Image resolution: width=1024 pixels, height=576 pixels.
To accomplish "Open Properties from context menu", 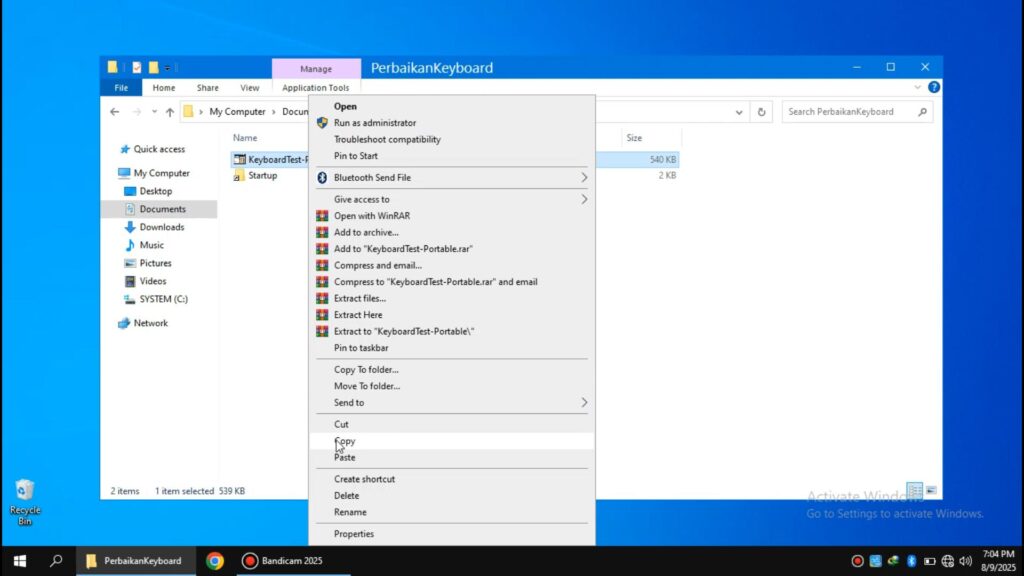I will pyautogui.click(x=354, y=534).
